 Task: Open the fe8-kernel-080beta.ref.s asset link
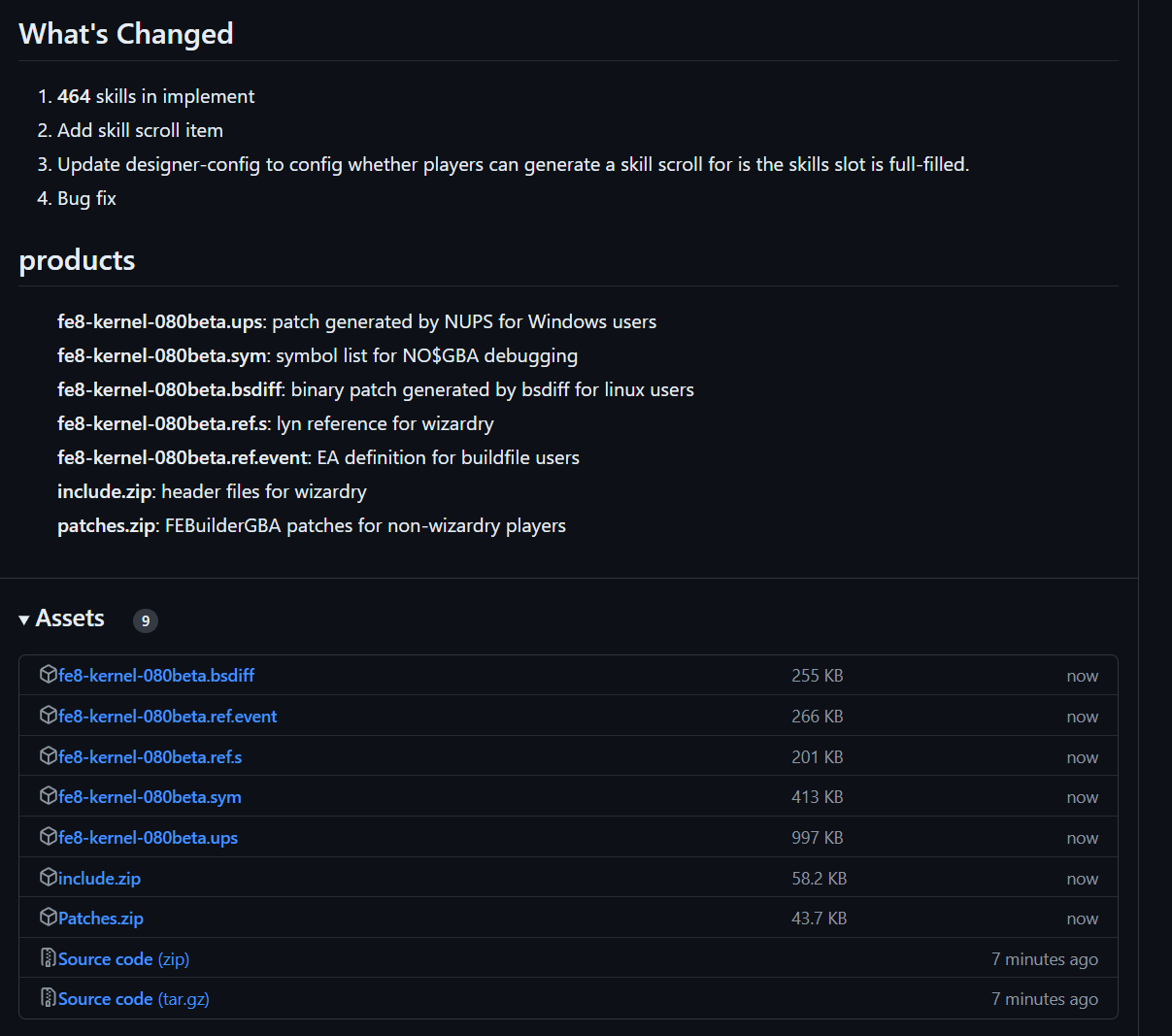(x=150, y=757)
